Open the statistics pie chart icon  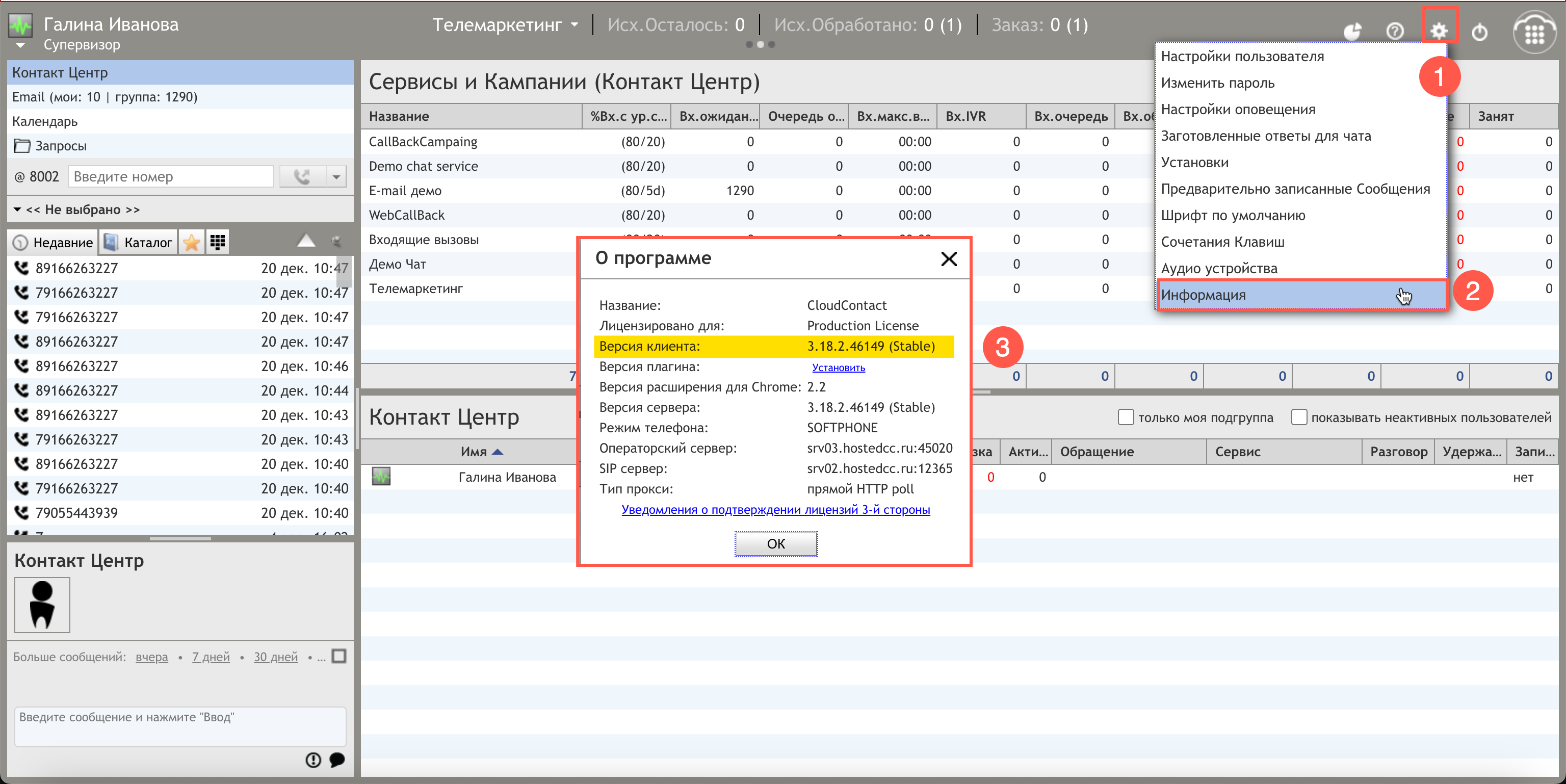click(x=1352, y=31)
